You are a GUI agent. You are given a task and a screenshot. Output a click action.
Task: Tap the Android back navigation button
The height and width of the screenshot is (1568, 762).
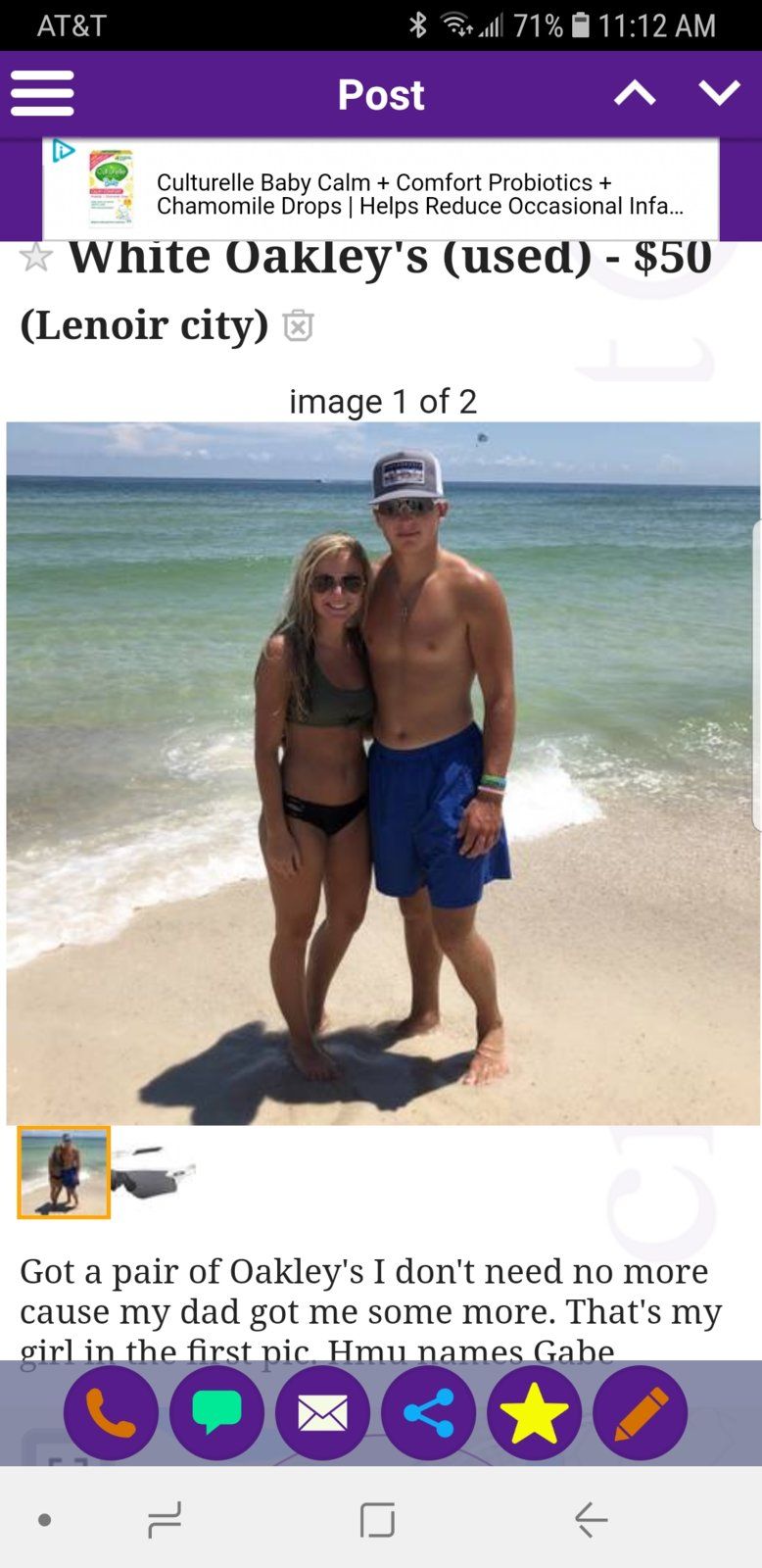591,1520
